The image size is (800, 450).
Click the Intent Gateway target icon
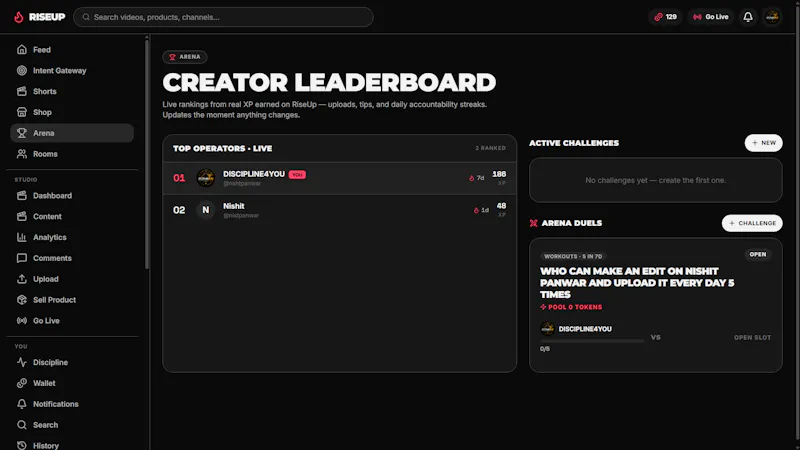coord(21,70)
